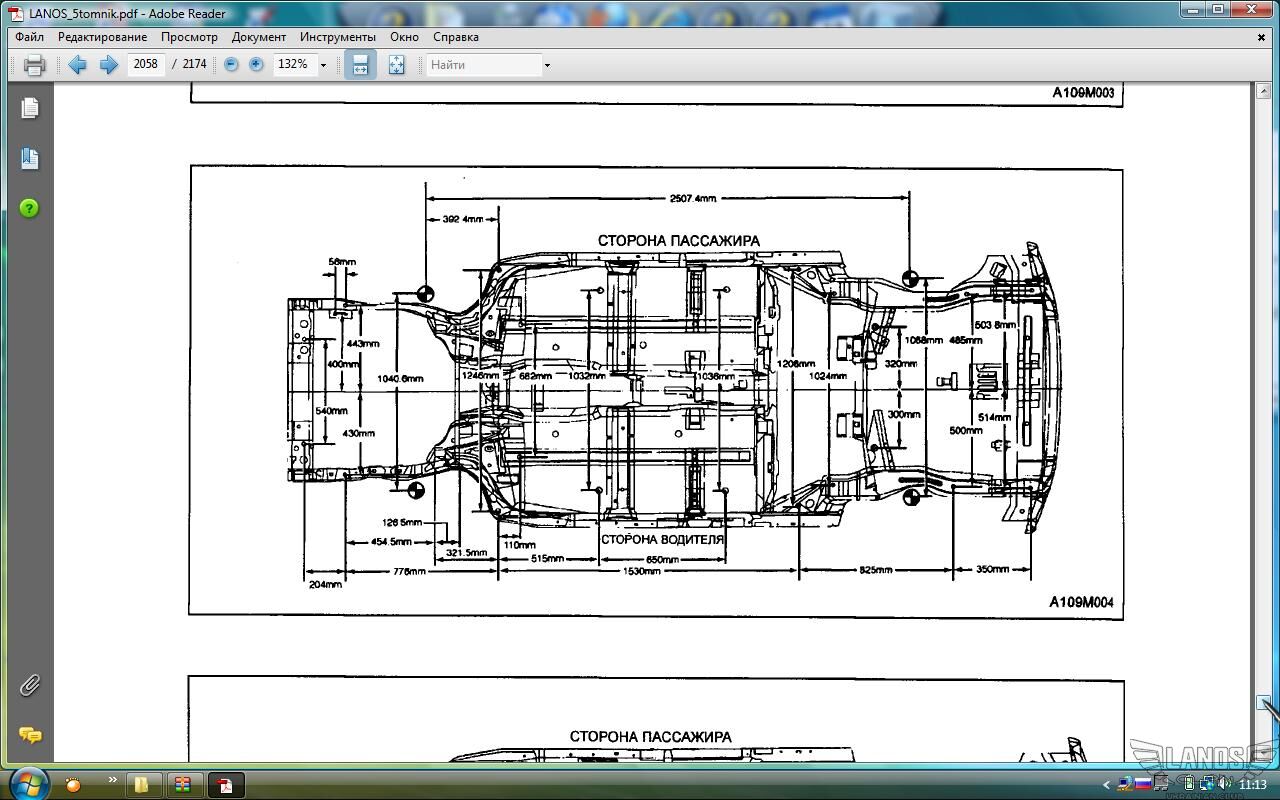The image size is (1280, 800).
Task: Open the Файл menu
Action: [x=29, y=37]
